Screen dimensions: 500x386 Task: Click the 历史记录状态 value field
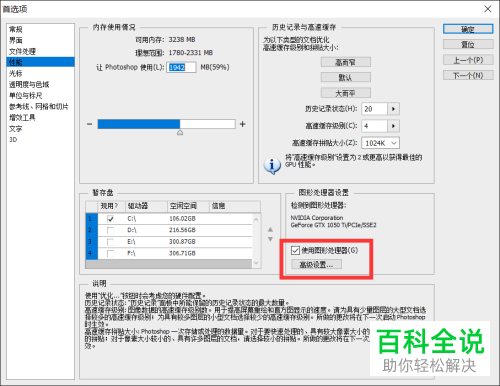374,109
